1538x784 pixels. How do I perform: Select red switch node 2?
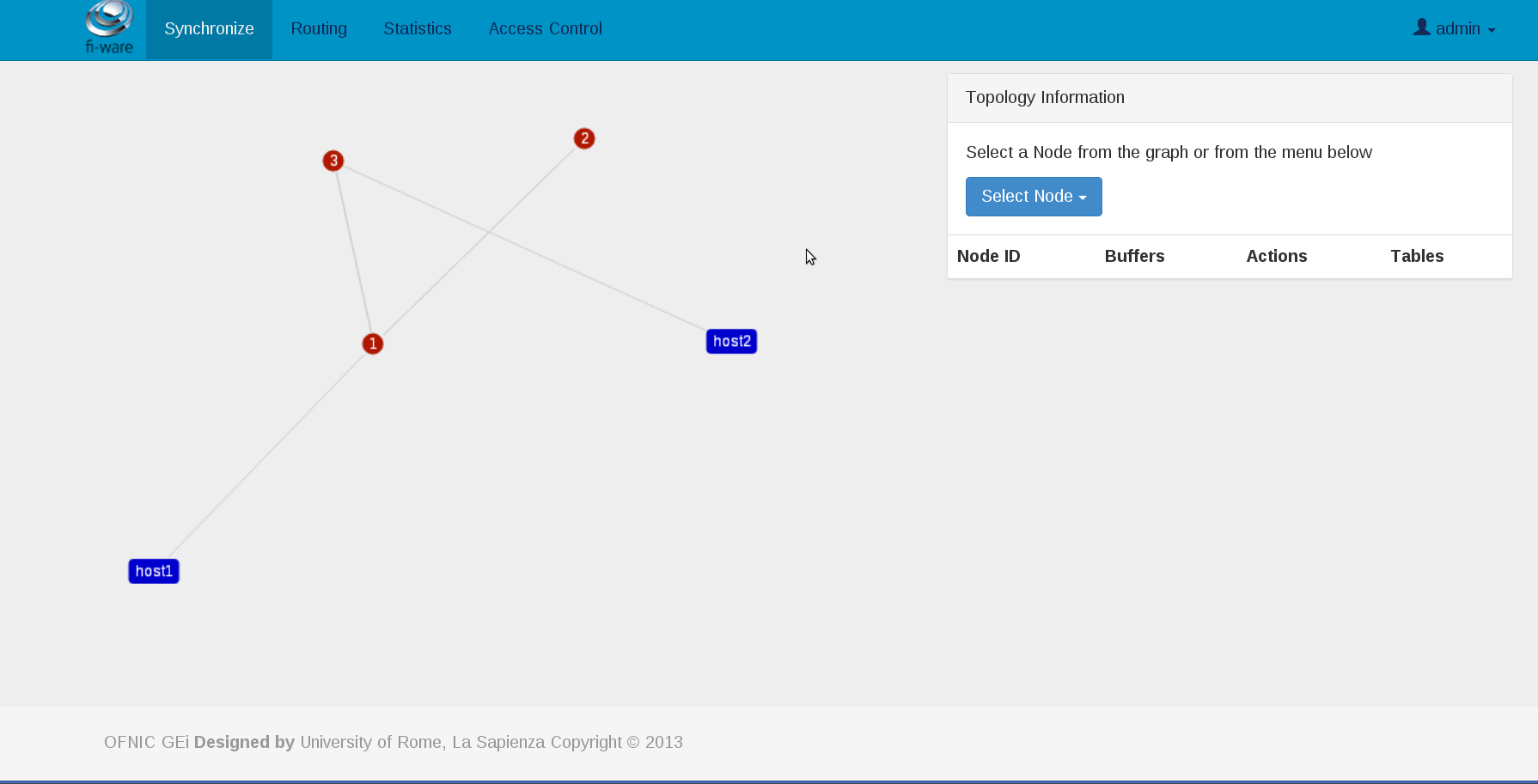(x=584, y=138)
